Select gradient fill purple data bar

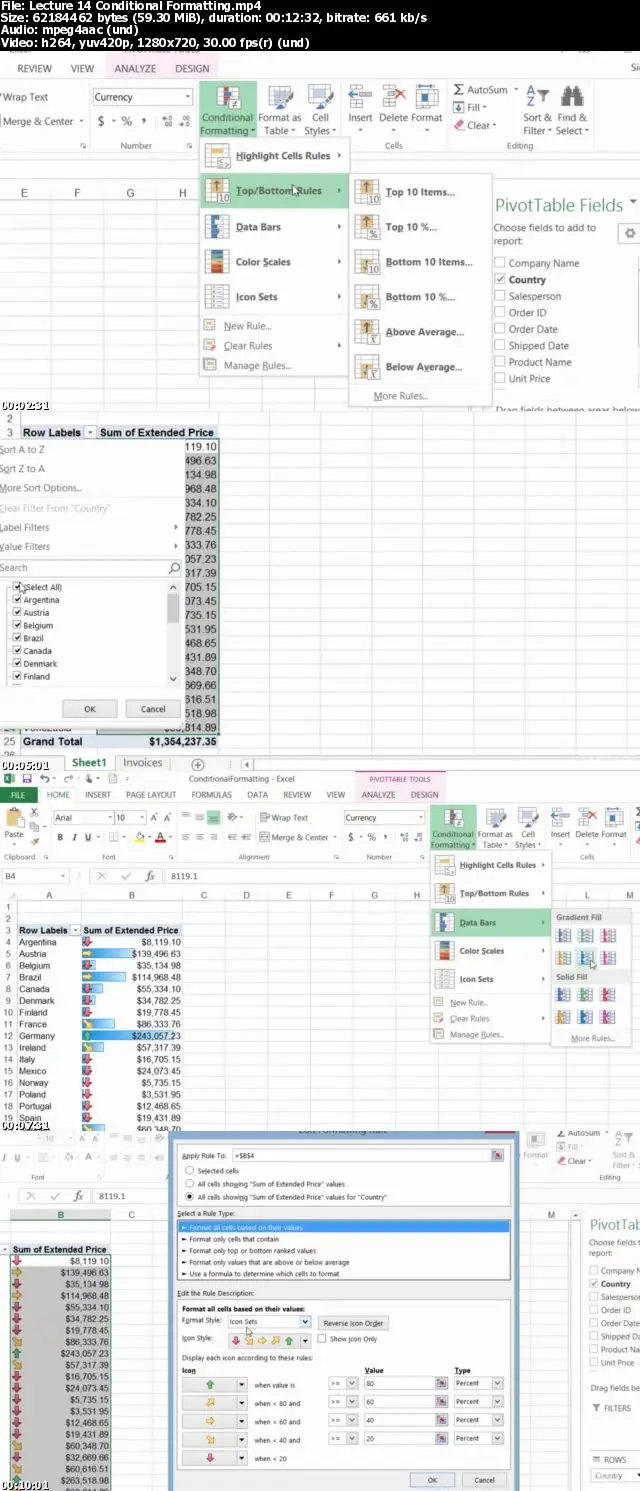point(608,959)
